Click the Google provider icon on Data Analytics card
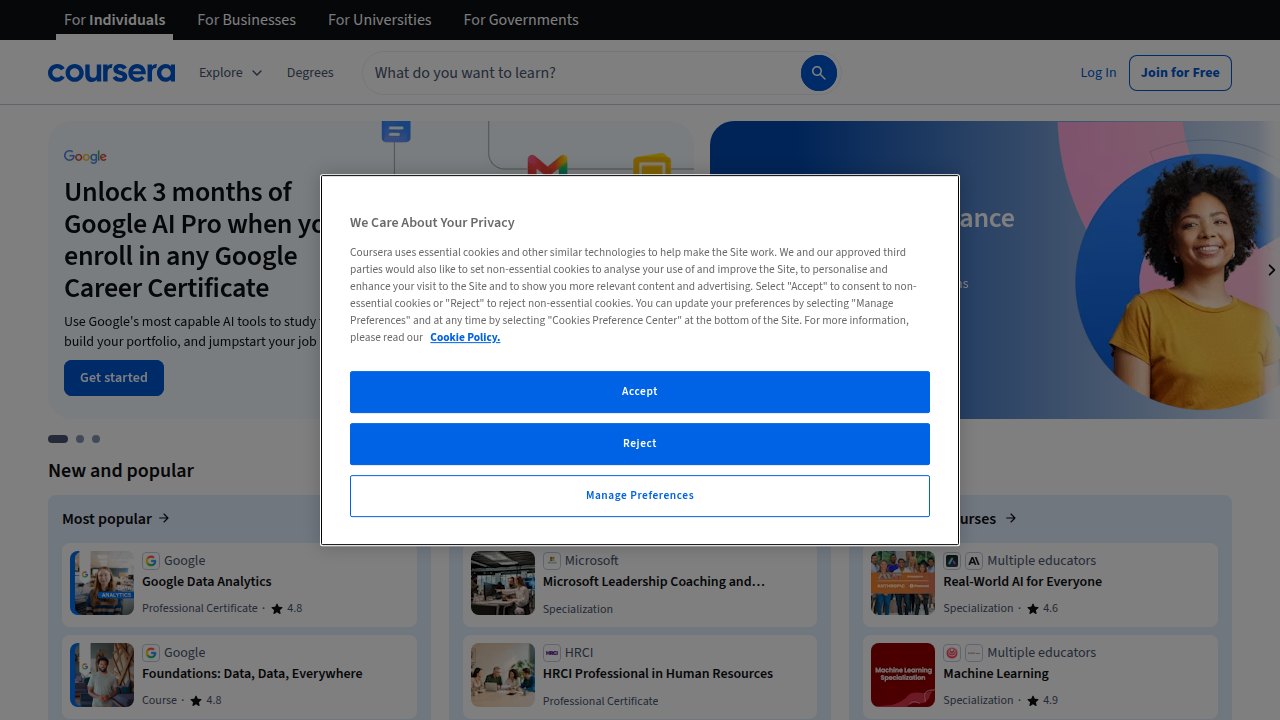 (x=151, y=561)
